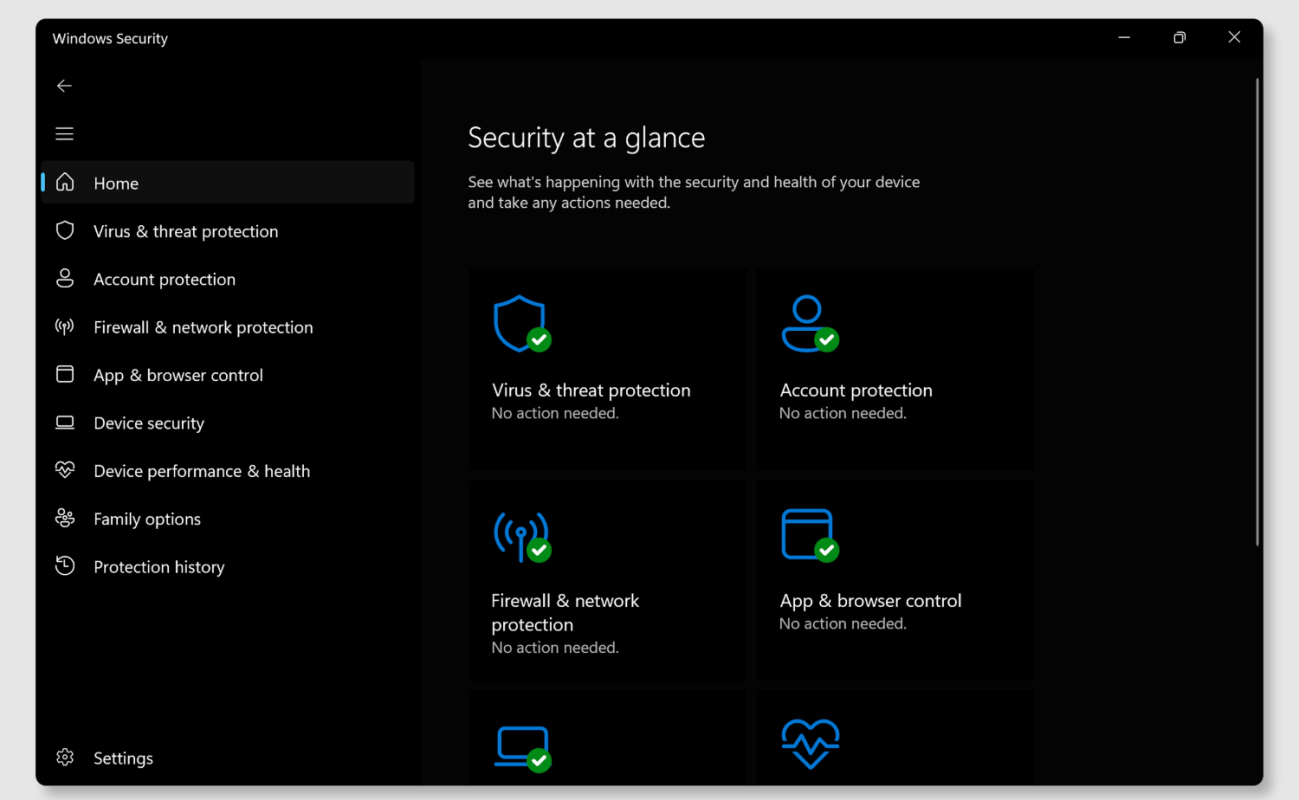Click the 'Security at a glance' heading
This screenshot has height=800, width=1299.
pyautogui.click(x=586, y=138)
